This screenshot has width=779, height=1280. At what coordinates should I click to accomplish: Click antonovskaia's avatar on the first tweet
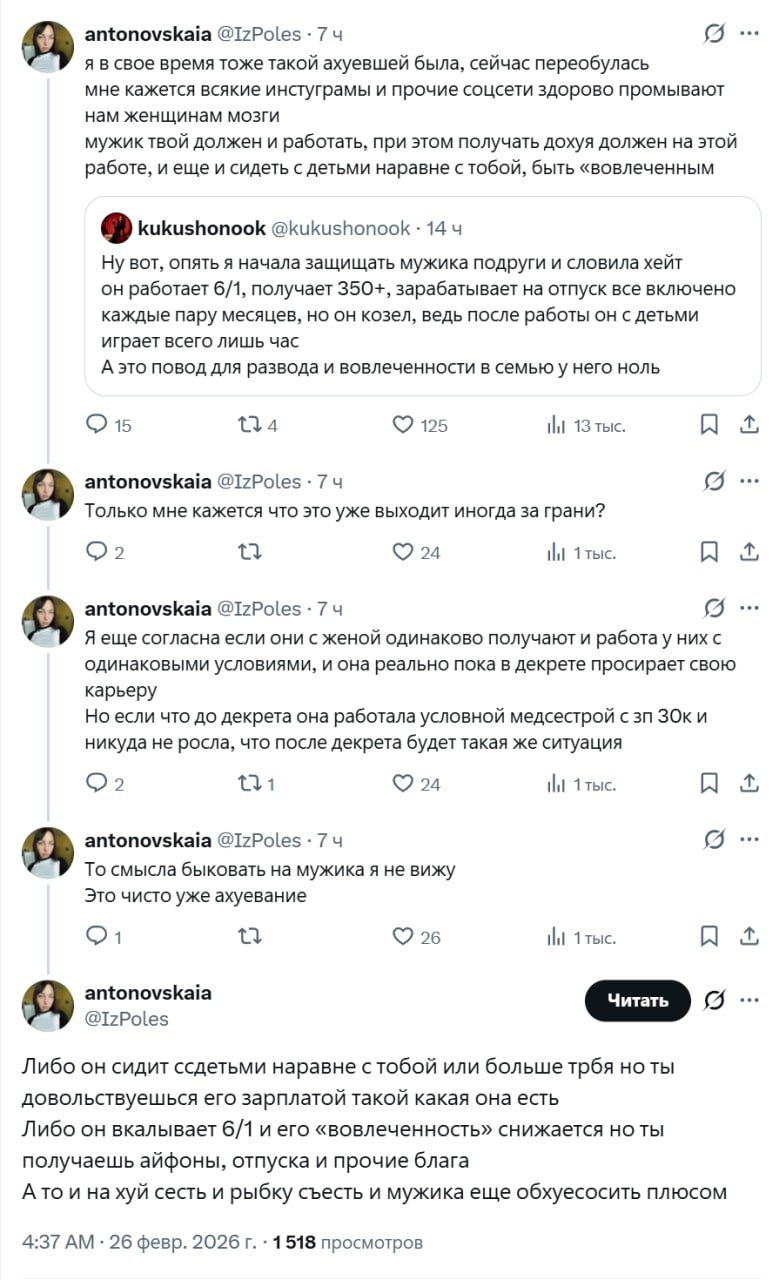point(47,46)
